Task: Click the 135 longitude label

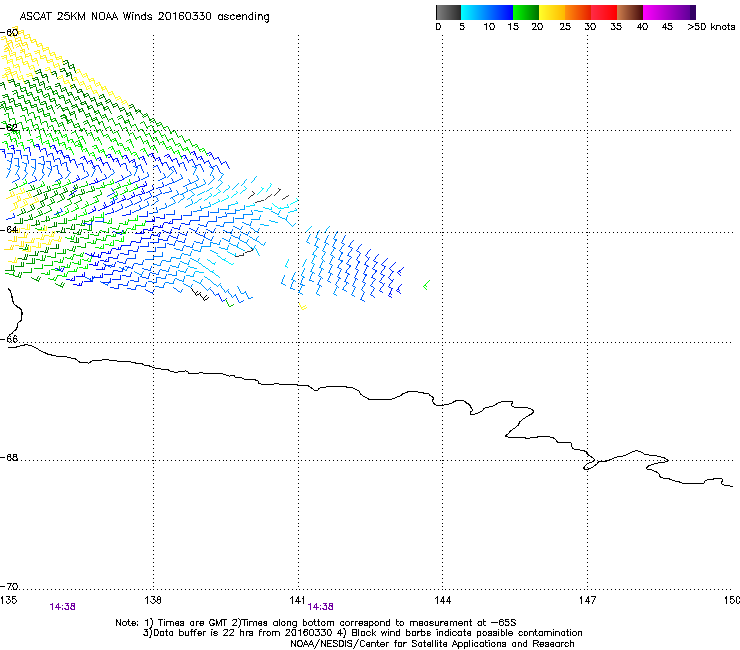Action: [8, 600]
